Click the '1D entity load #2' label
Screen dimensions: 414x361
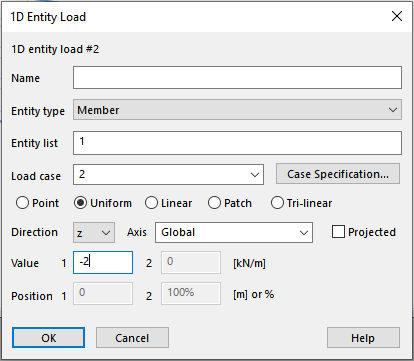pyautogui.click(x=55, y=49)
